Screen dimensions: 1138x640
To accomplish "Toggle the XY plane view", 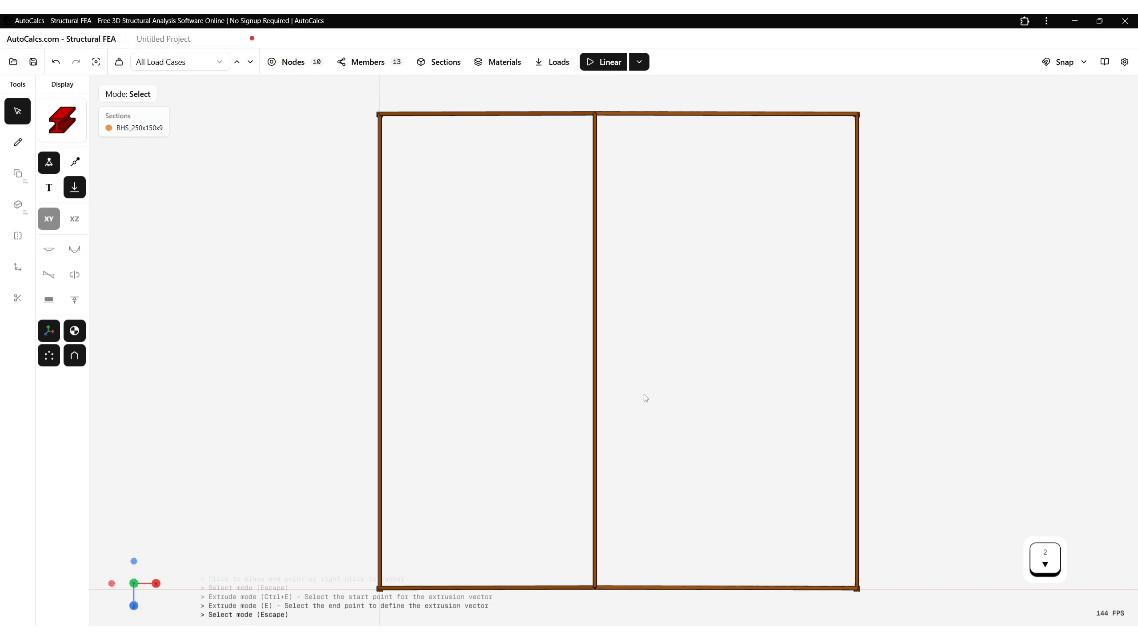I will point(49,219).
